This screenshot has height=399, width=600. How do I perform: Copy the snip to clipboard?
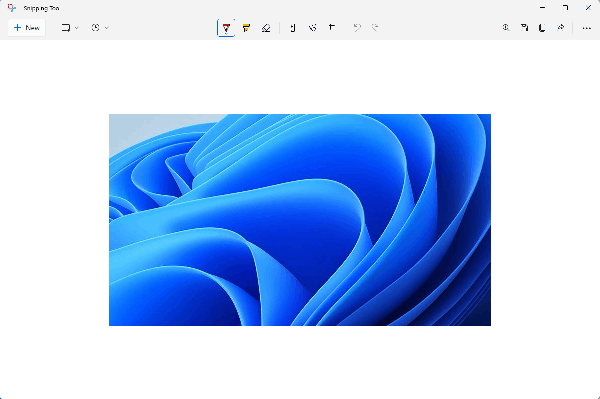[x=542, y=28]
